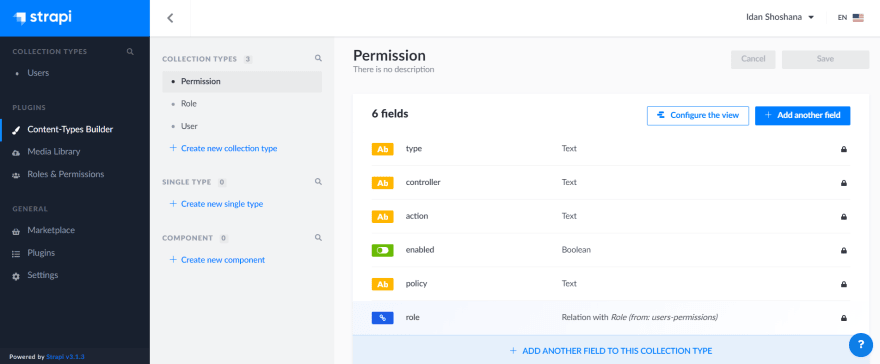
Task: Click the Configure the view button
Action: [698, 116]
